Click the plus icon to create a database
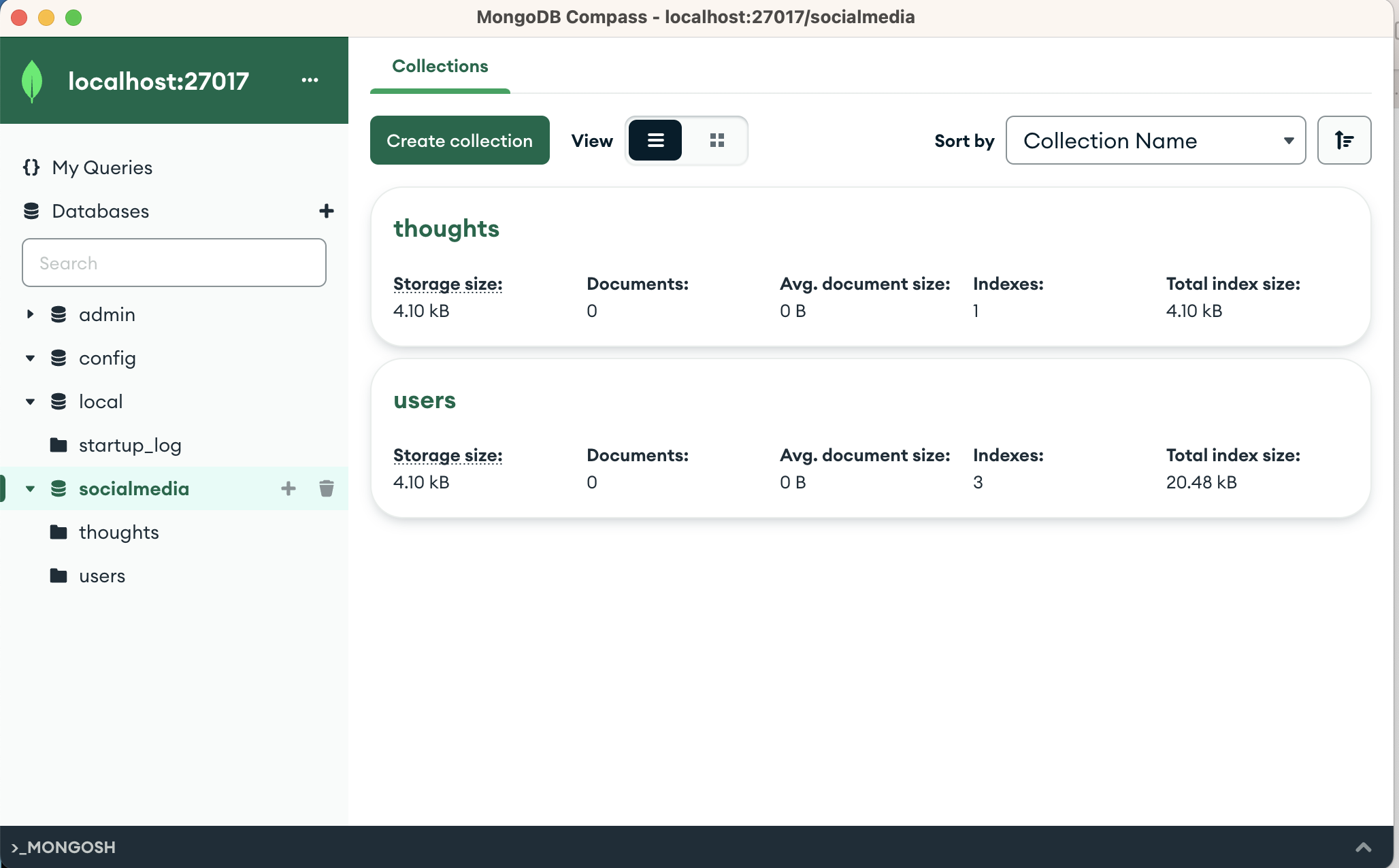The image size is (1399, 868). pos(327,211)
